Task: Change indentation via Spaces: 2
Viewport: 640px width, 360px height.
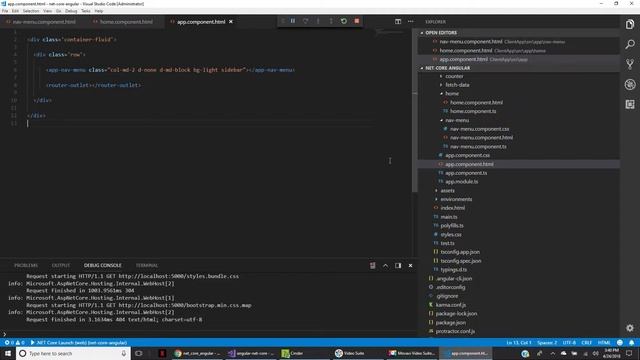Action: tap(547, 343)
